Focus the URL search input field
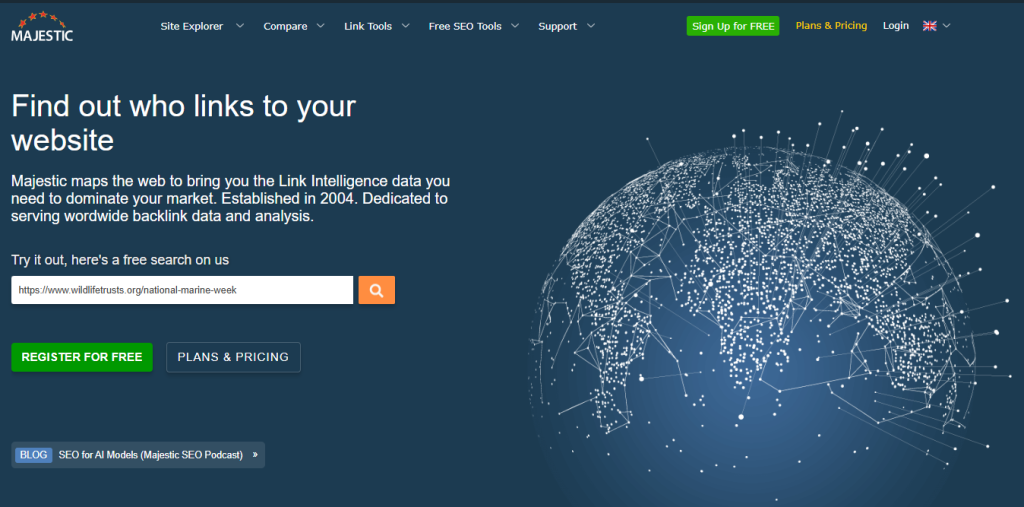Image resolution: width=1024 pixels, height=507 pixels. point(182,290)
